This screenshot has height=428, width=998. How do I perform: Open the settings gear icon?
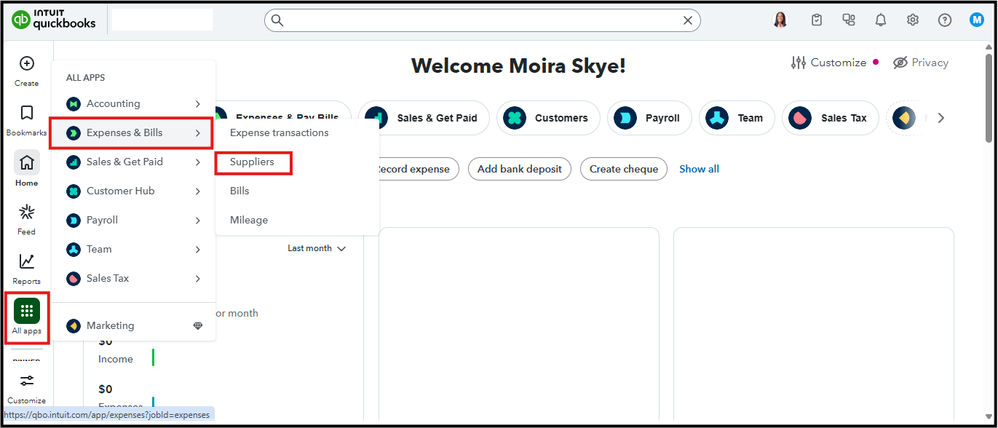point(913,20)
